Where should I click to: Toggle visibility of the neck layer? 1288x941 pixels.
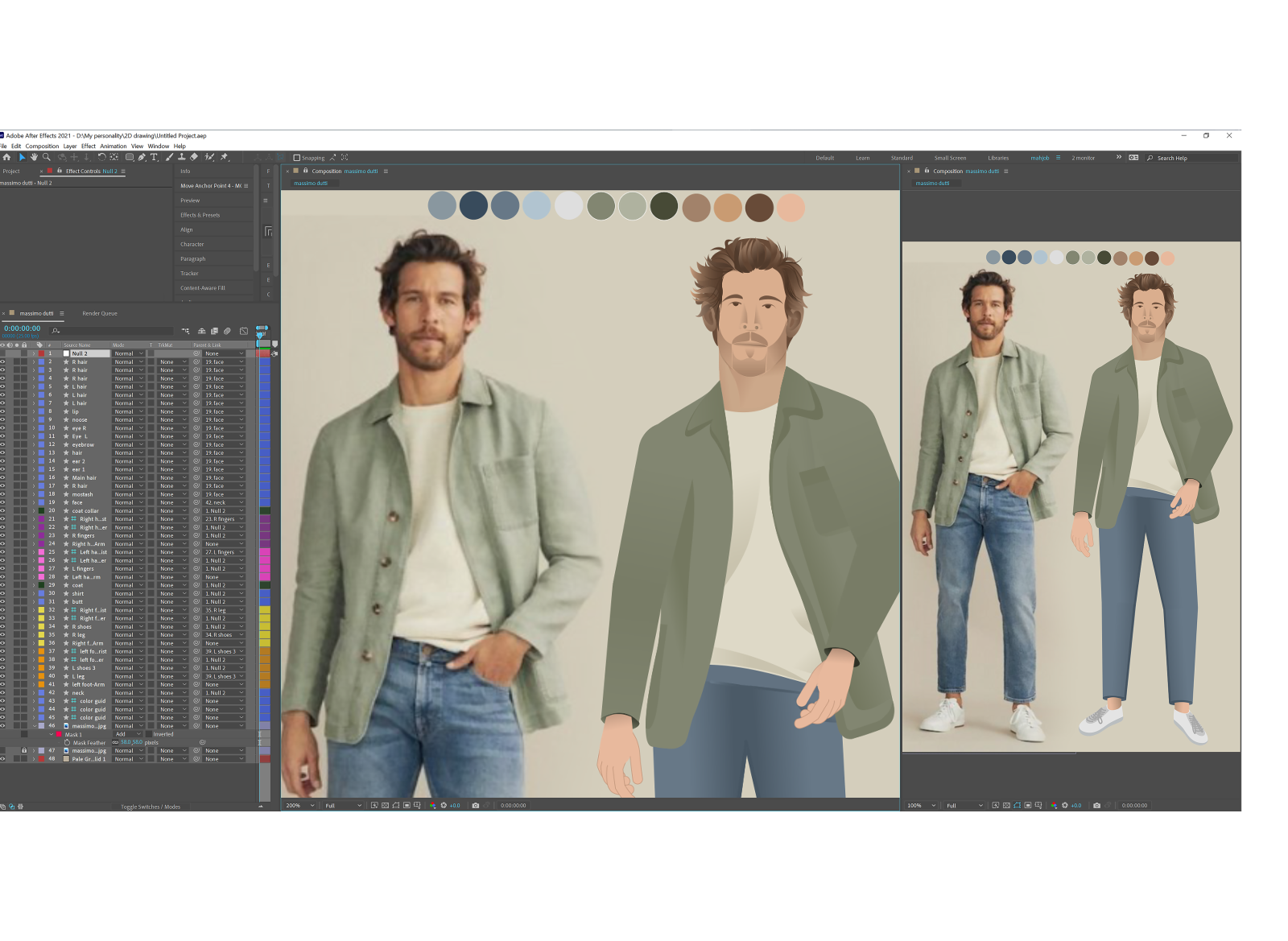(2, 692)
